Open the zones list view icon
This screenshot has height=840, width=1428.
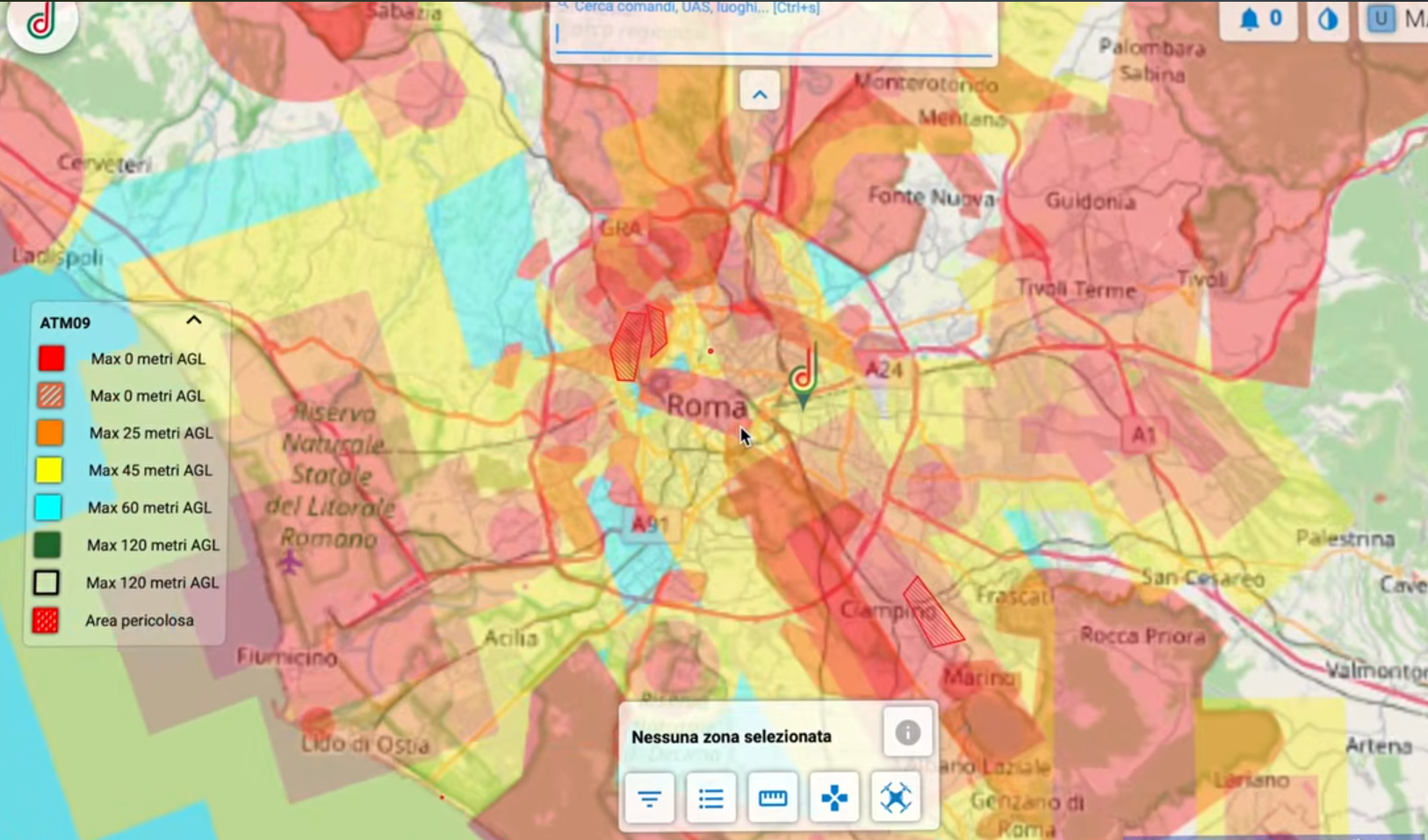click(711, 798)
